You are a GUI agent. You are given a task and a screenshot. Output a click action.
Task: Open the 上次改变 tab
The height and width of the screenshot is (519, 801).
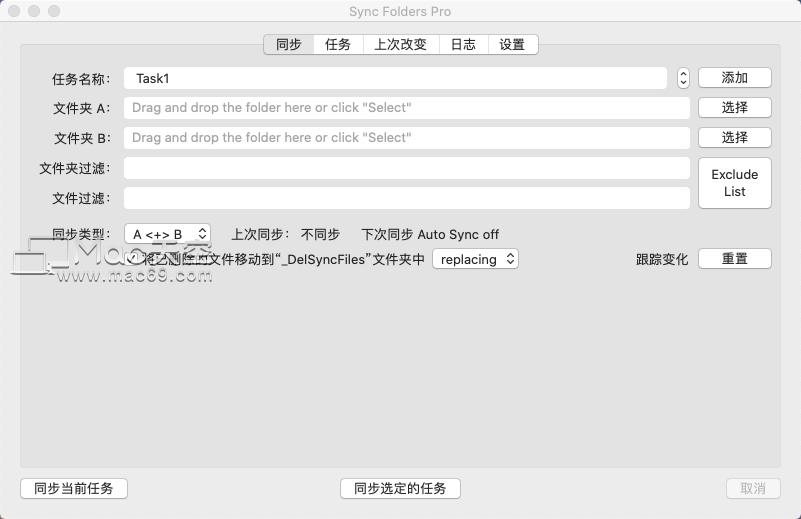[401, 44]
